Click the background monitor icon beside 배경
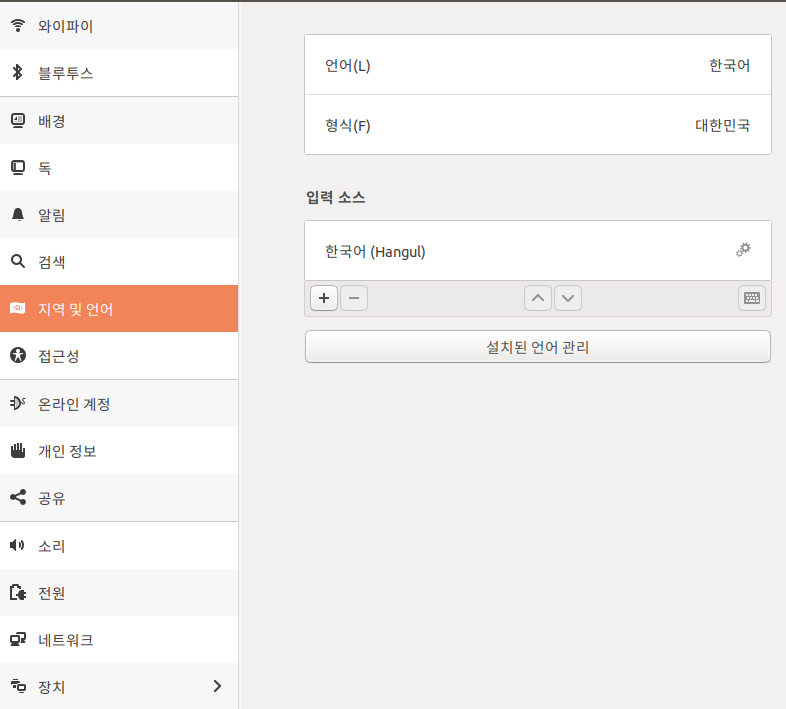 [18, 120]
